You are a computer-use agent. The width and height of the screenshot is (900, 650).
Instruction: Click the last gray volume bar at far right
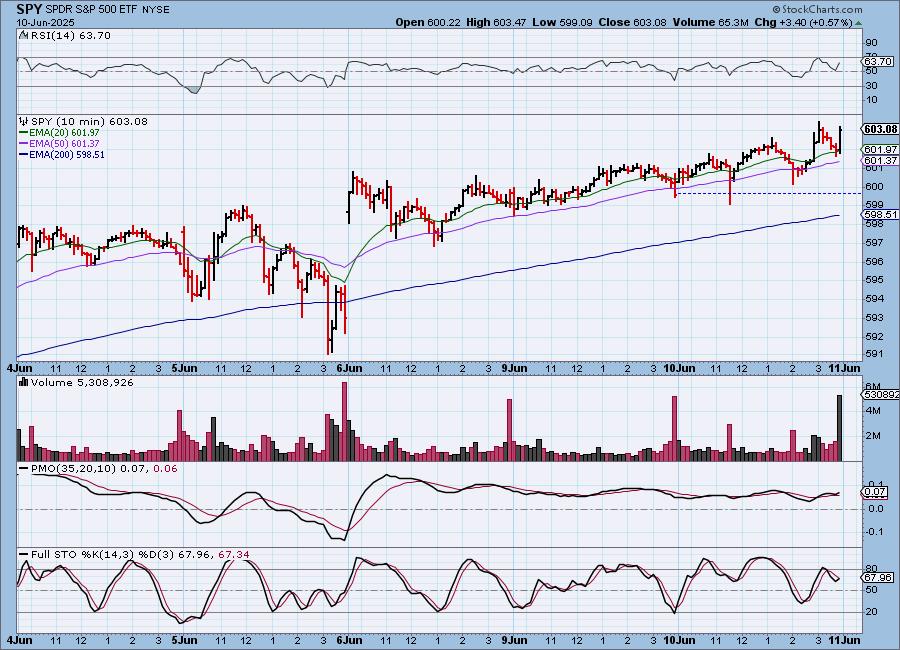[840, 428]
